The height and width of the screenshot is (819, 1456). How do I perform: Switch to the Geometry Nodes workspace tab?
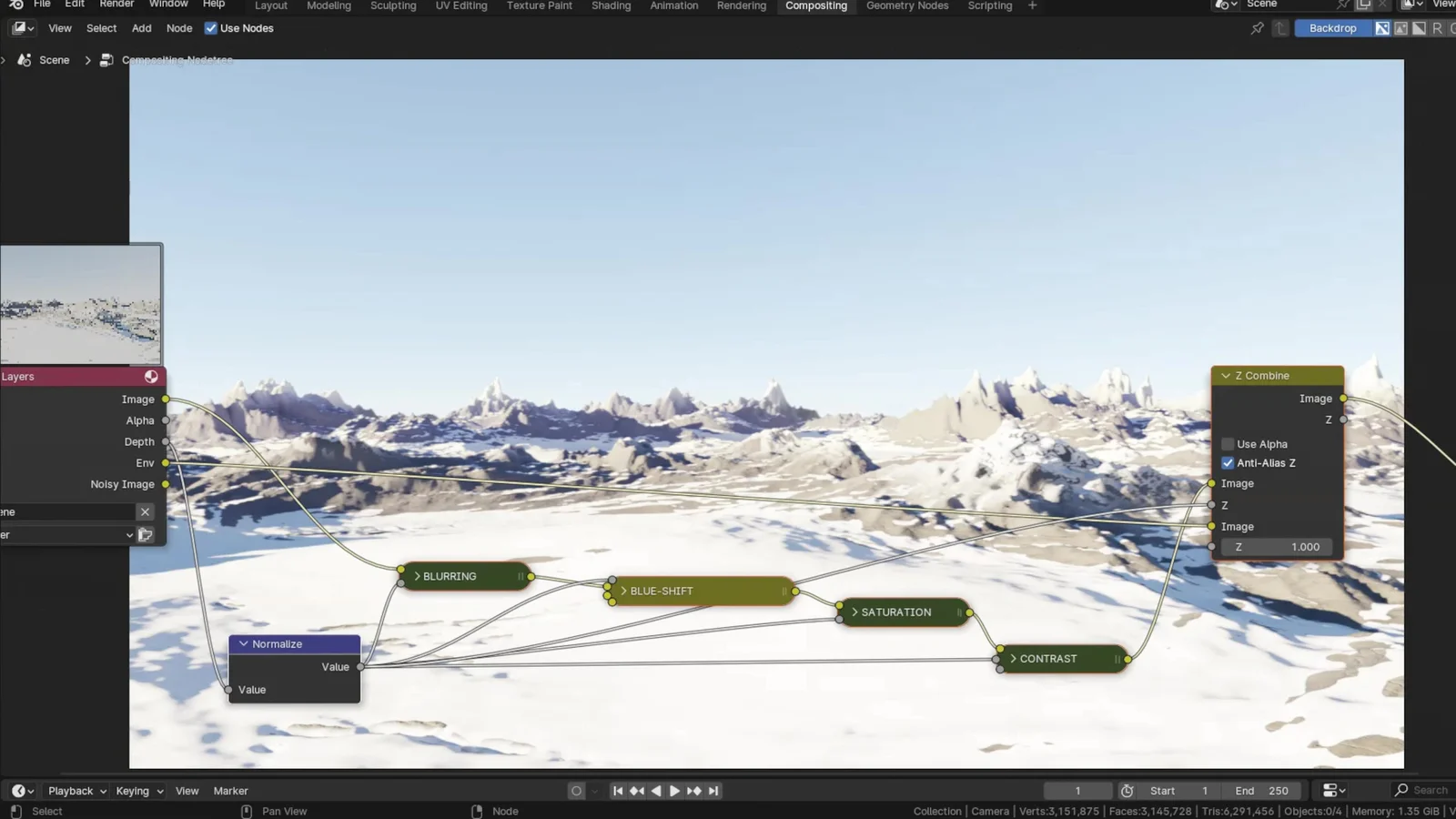[x=906, y=5]
